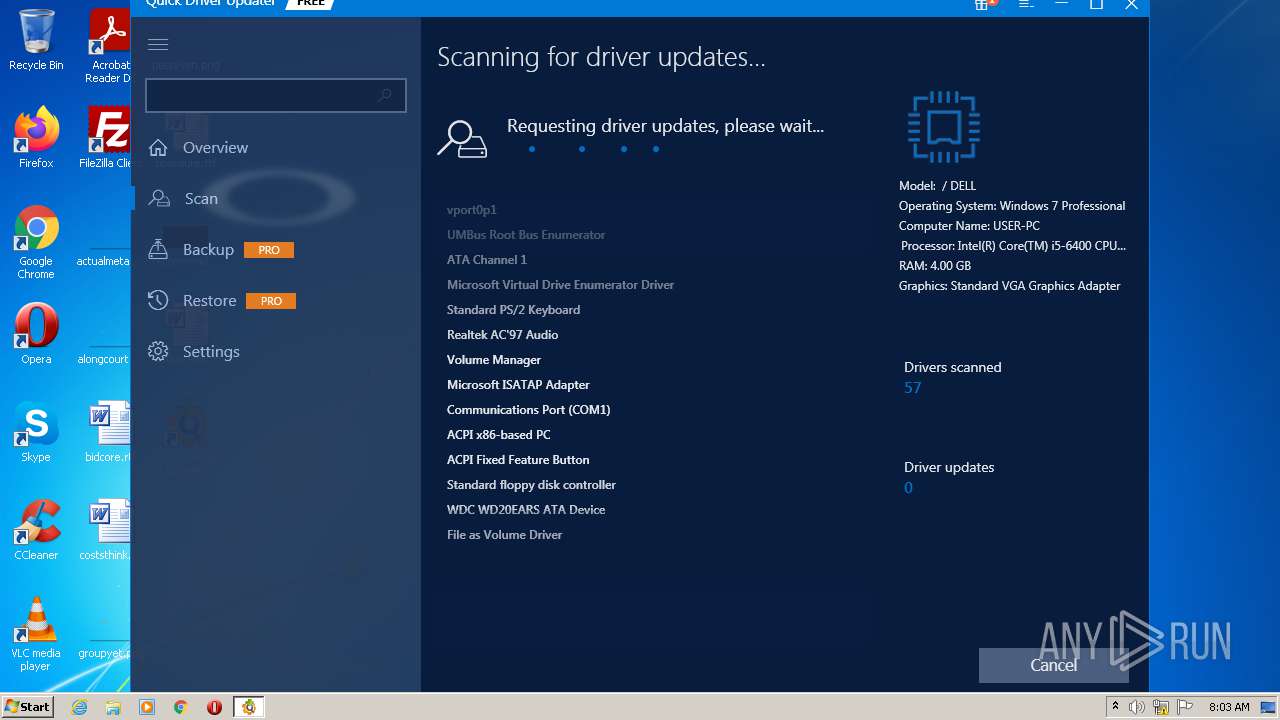Open CCleaner desktop shortcut
The image size is (1280, 720).
click(x=36, y=530)
